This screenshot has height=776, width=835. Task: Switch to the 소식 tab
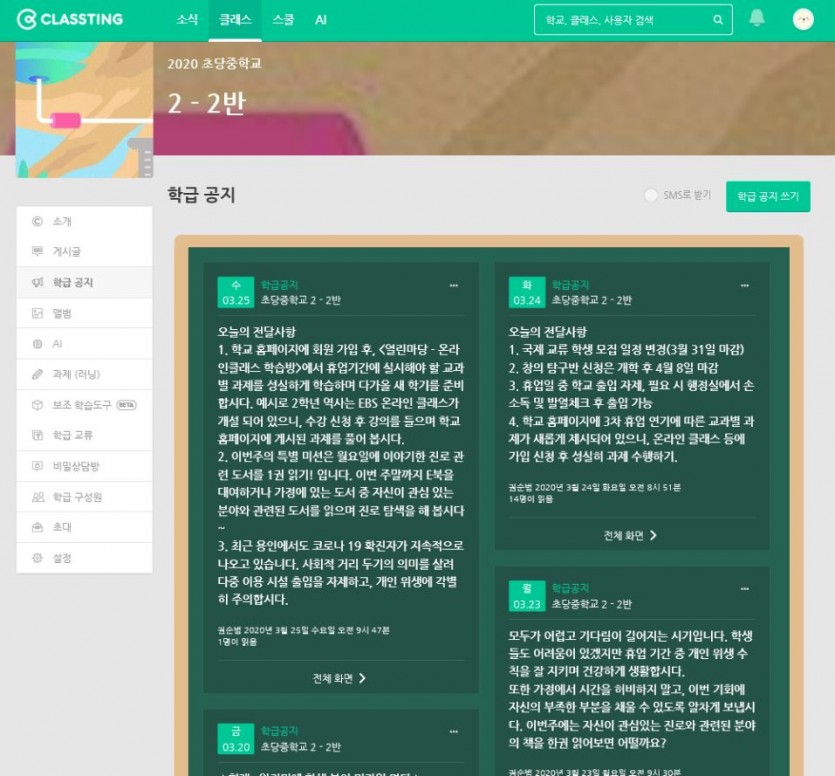coord(187,20)
